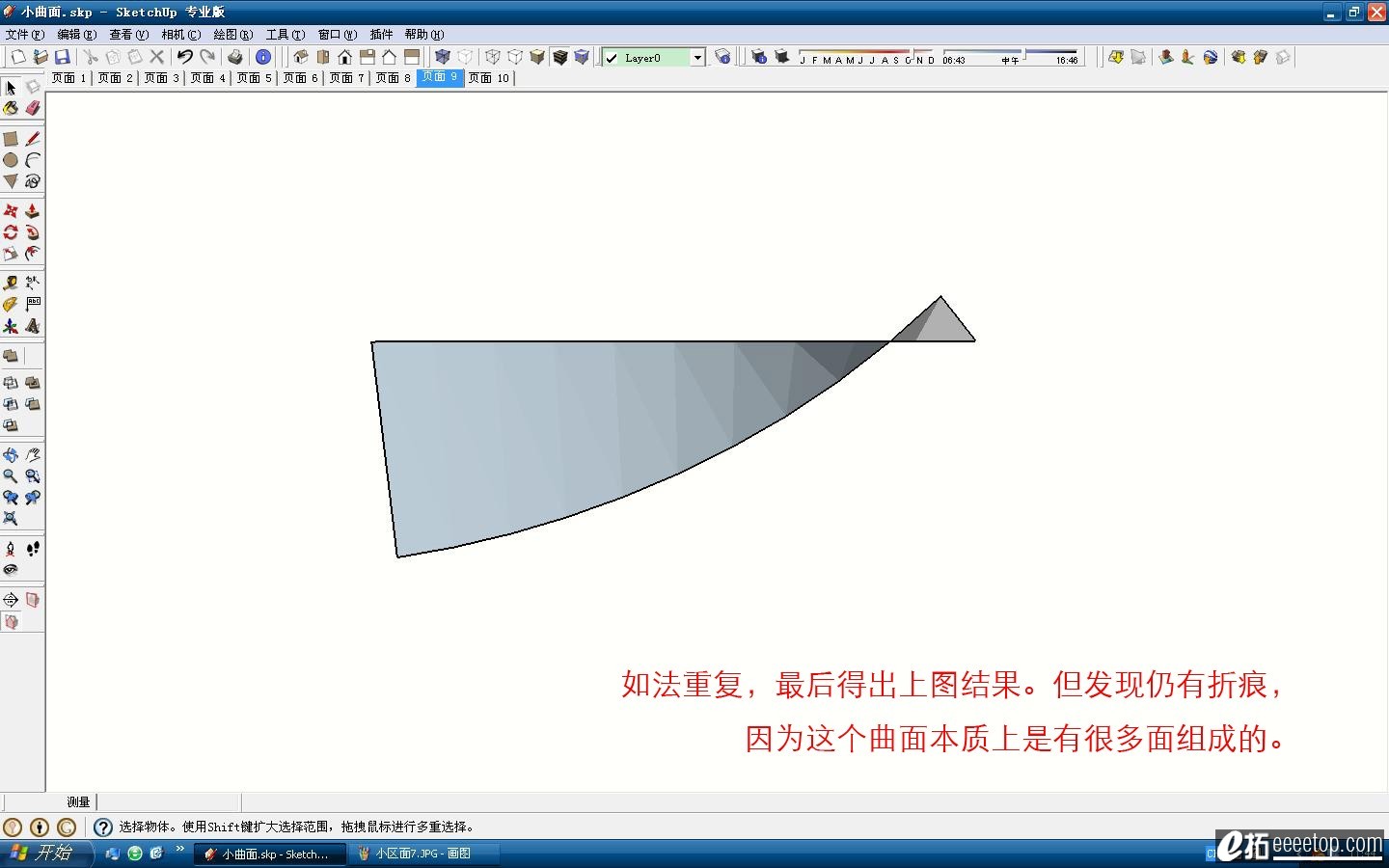Open shadow settings dialog icon
1389x868 pixels.
tap(759, 57)
